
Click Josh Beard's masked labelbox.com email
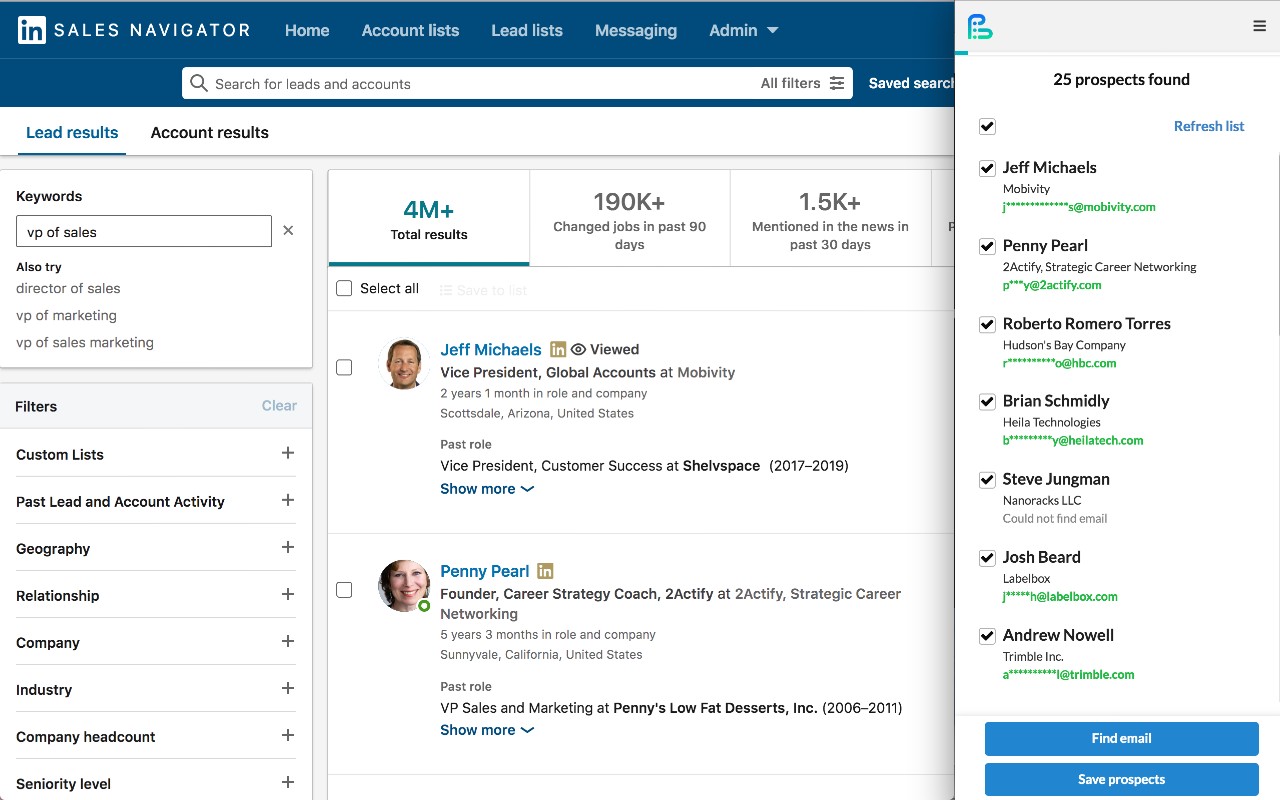1060,597
